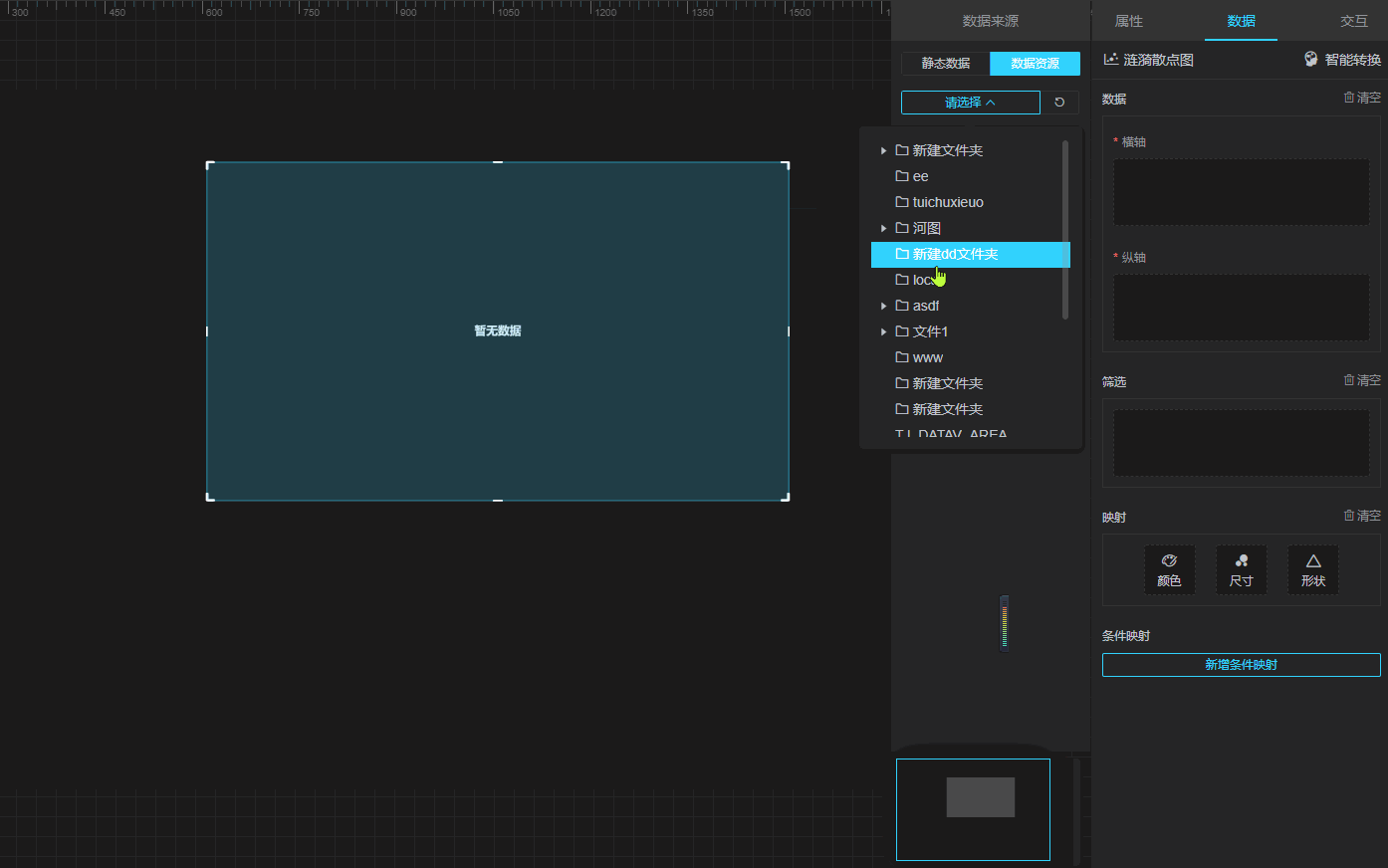Add a 尺寸 size mapping
The height and width of the screenshot is (868, 1388).
click(x=1242, y=570)
